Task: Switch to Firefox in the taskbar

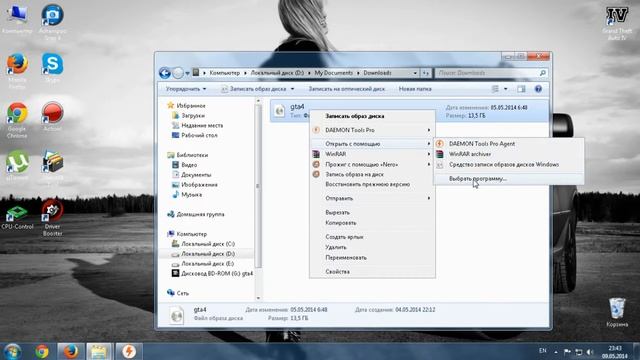Action: pyautogui.click(x=71, y=351)
